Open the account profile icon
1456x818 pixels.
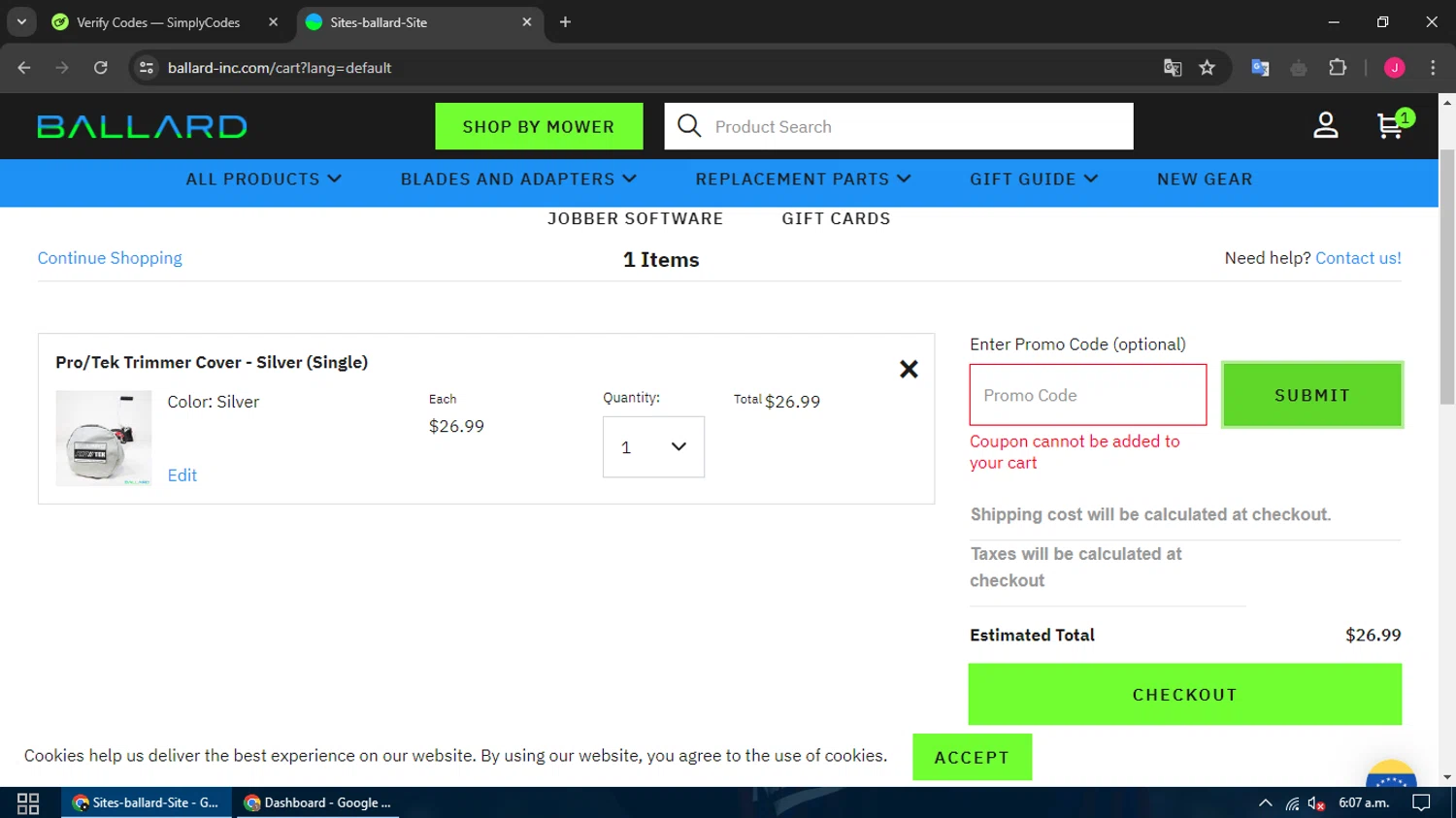pyautogui.click(x=1326, y=125)
